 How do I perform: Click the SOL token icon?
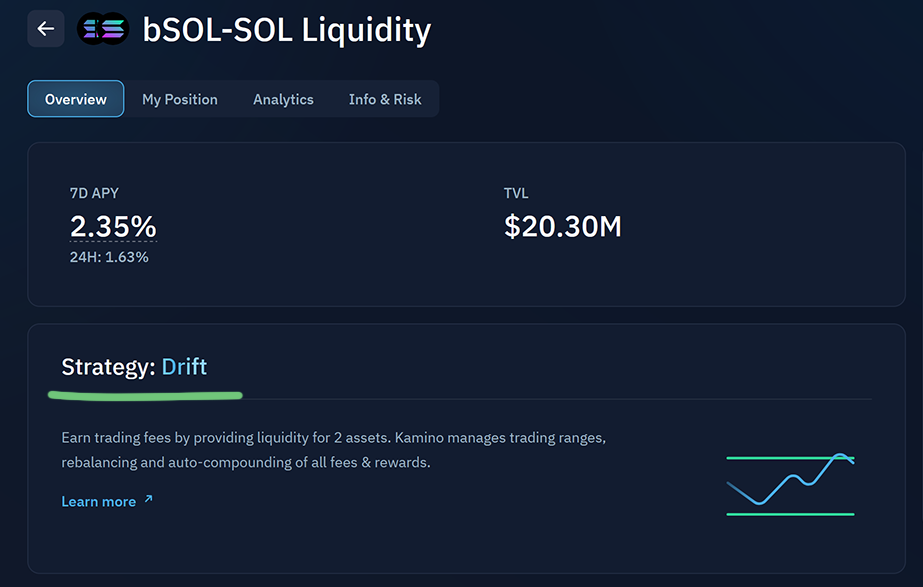(115, 29)
